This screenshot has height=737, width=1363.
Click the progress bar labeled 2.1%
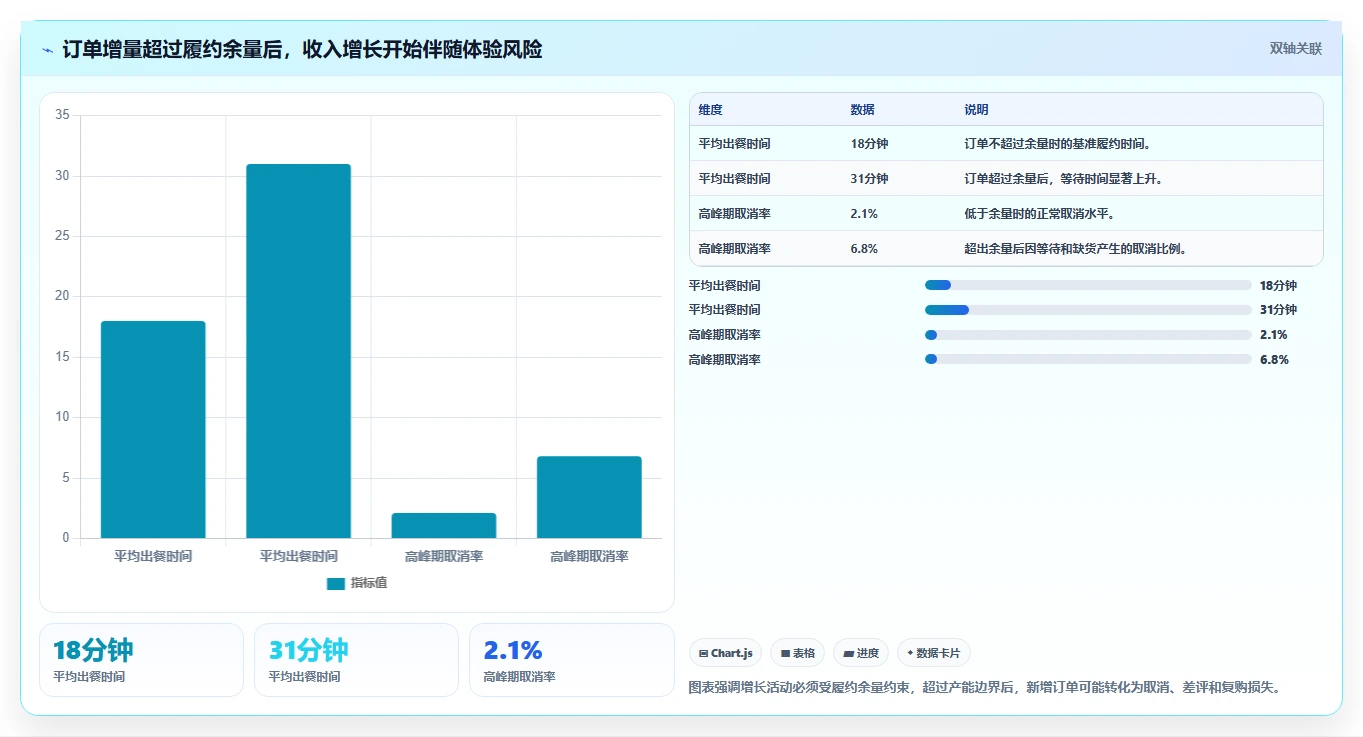[1088, 335]
